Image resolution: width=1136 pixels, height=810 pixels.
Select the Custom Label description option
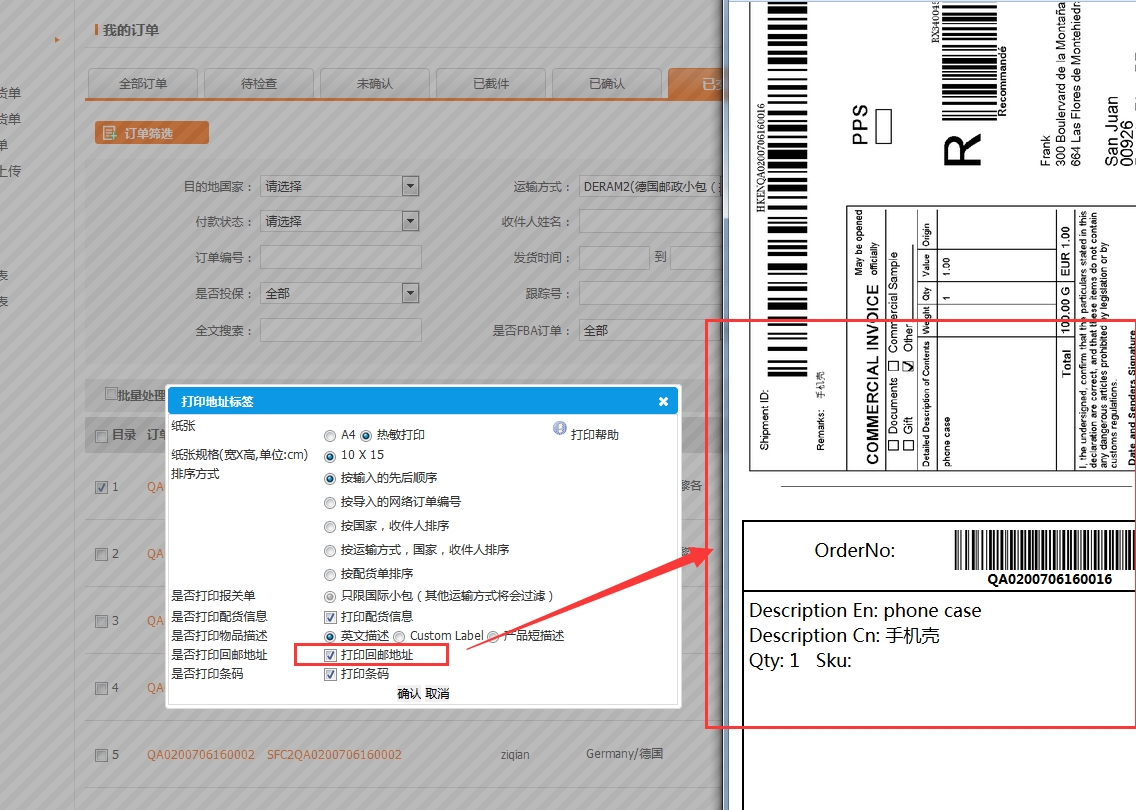399,636
